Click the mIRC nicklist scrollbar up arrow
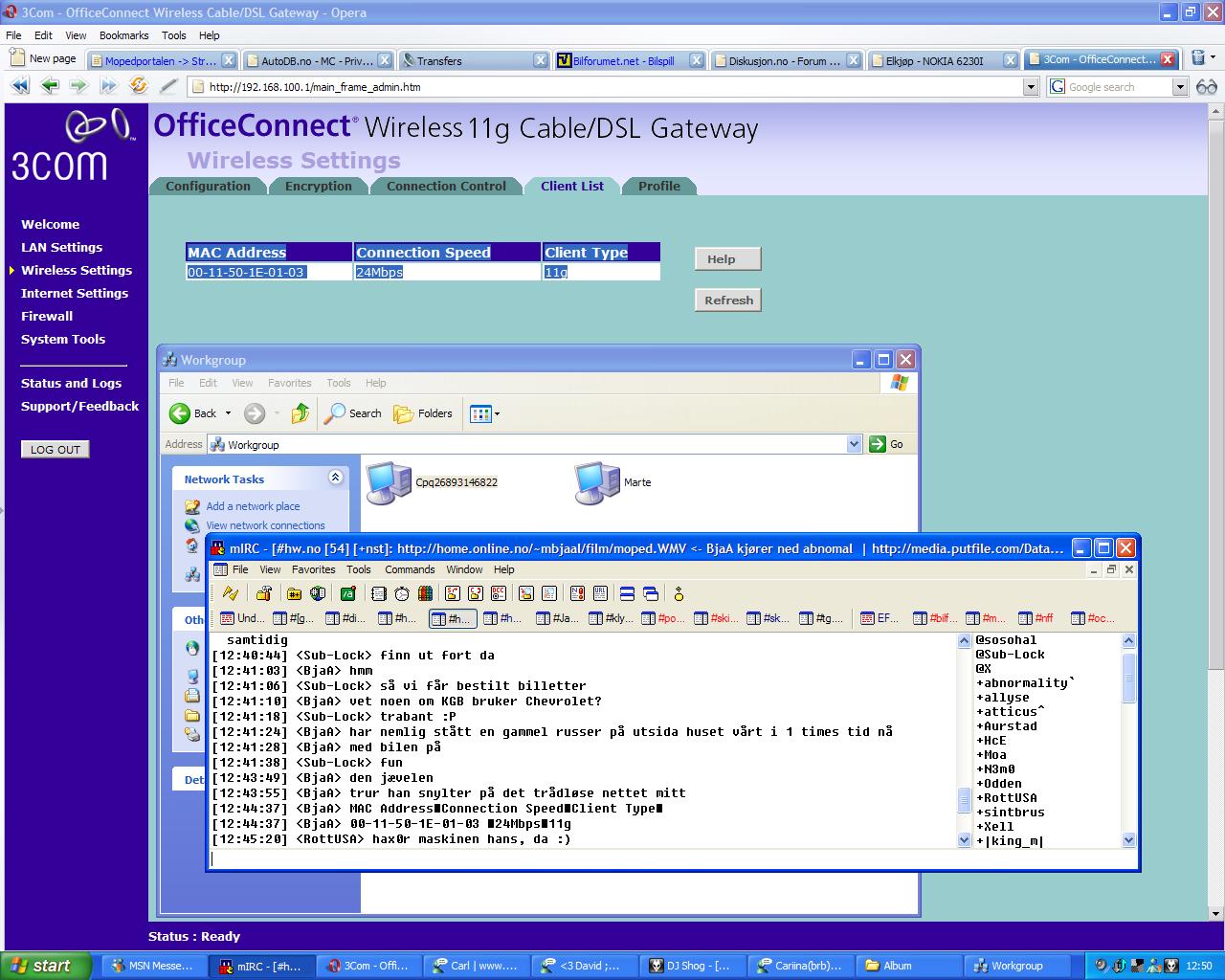Viewport: 1225px width, 980px height. (1128, 641)
